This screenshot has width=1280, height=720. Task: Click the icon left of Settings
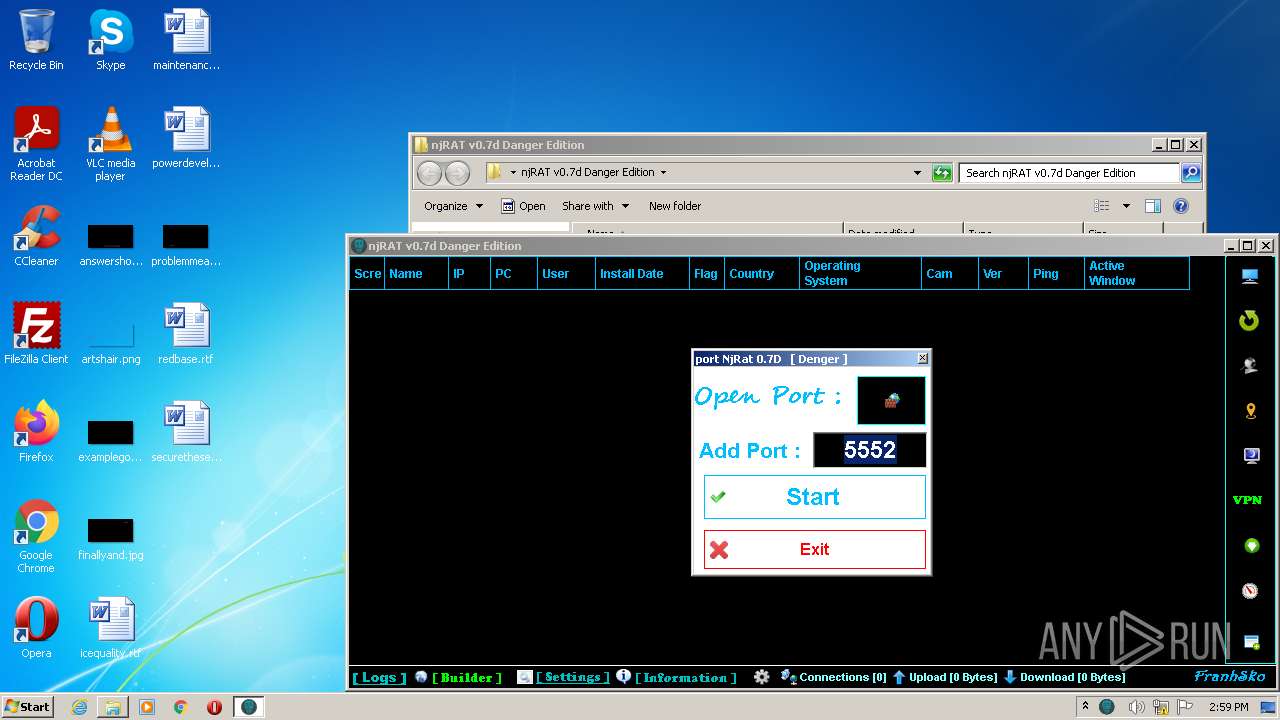[x=525, y=677]
